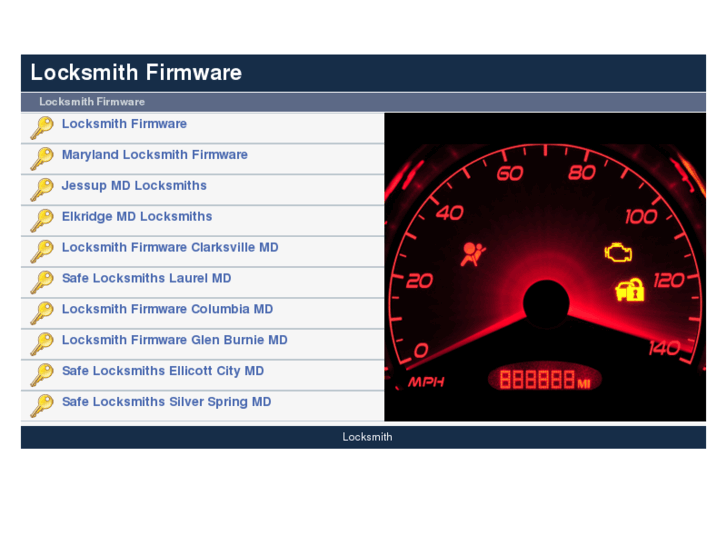The height and width of the screenshot is (545, 727).
Task: Open the Maryland Locksmith Firmware link
Action: tap(155, 155)
